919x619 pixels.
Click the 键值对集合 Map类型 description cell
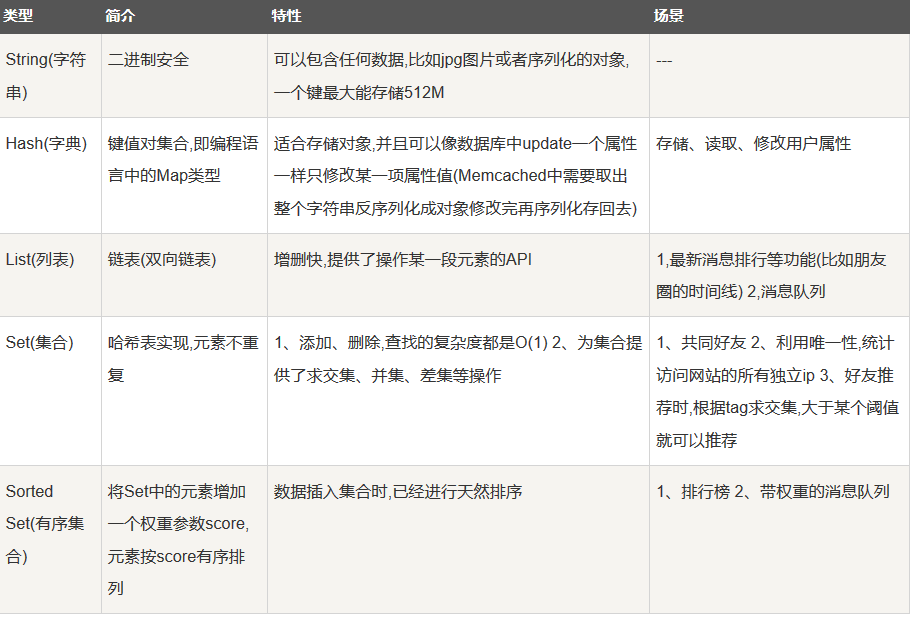pos(184,175)
